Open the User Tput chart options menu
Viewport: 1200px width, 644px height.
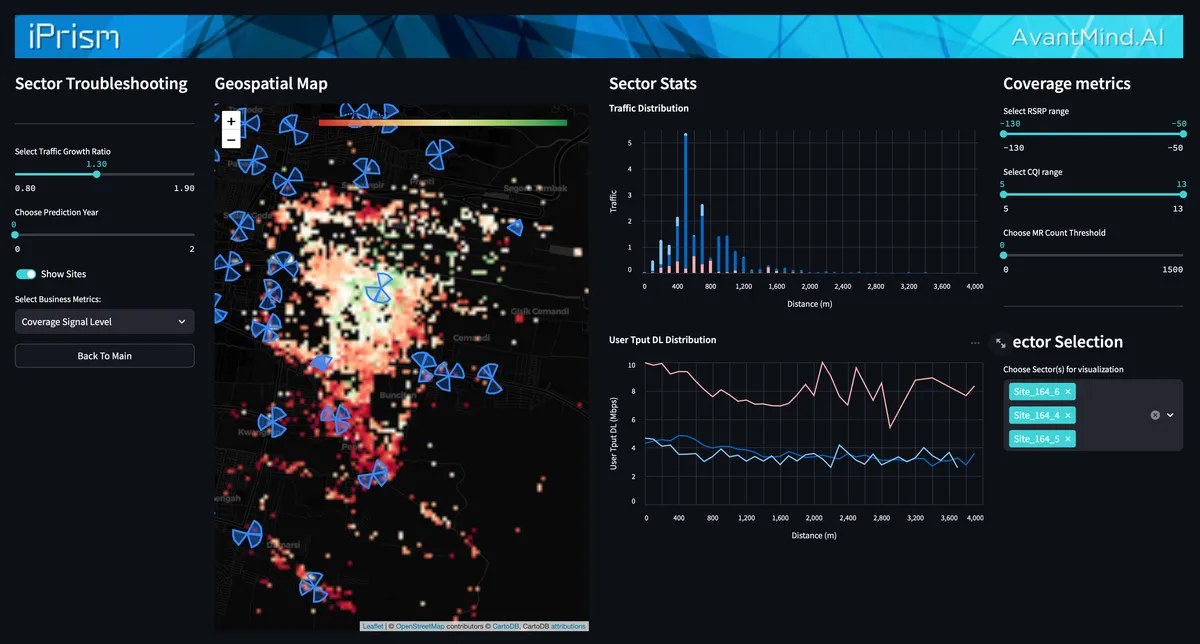pyautogui.click(x=975, y=341)
